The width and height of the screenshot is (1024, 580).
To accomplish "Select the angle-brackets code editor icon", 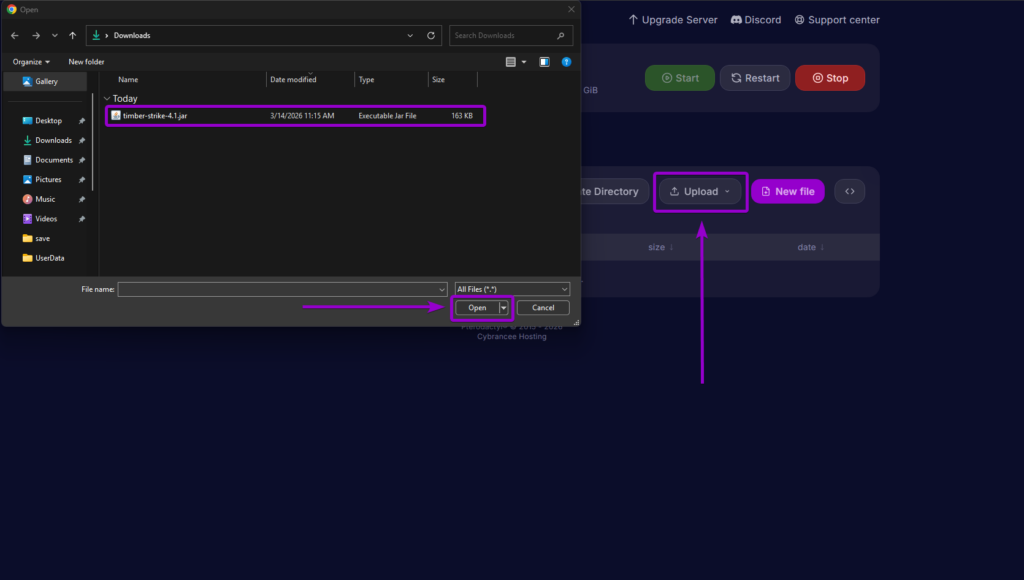I will (849, 191).
